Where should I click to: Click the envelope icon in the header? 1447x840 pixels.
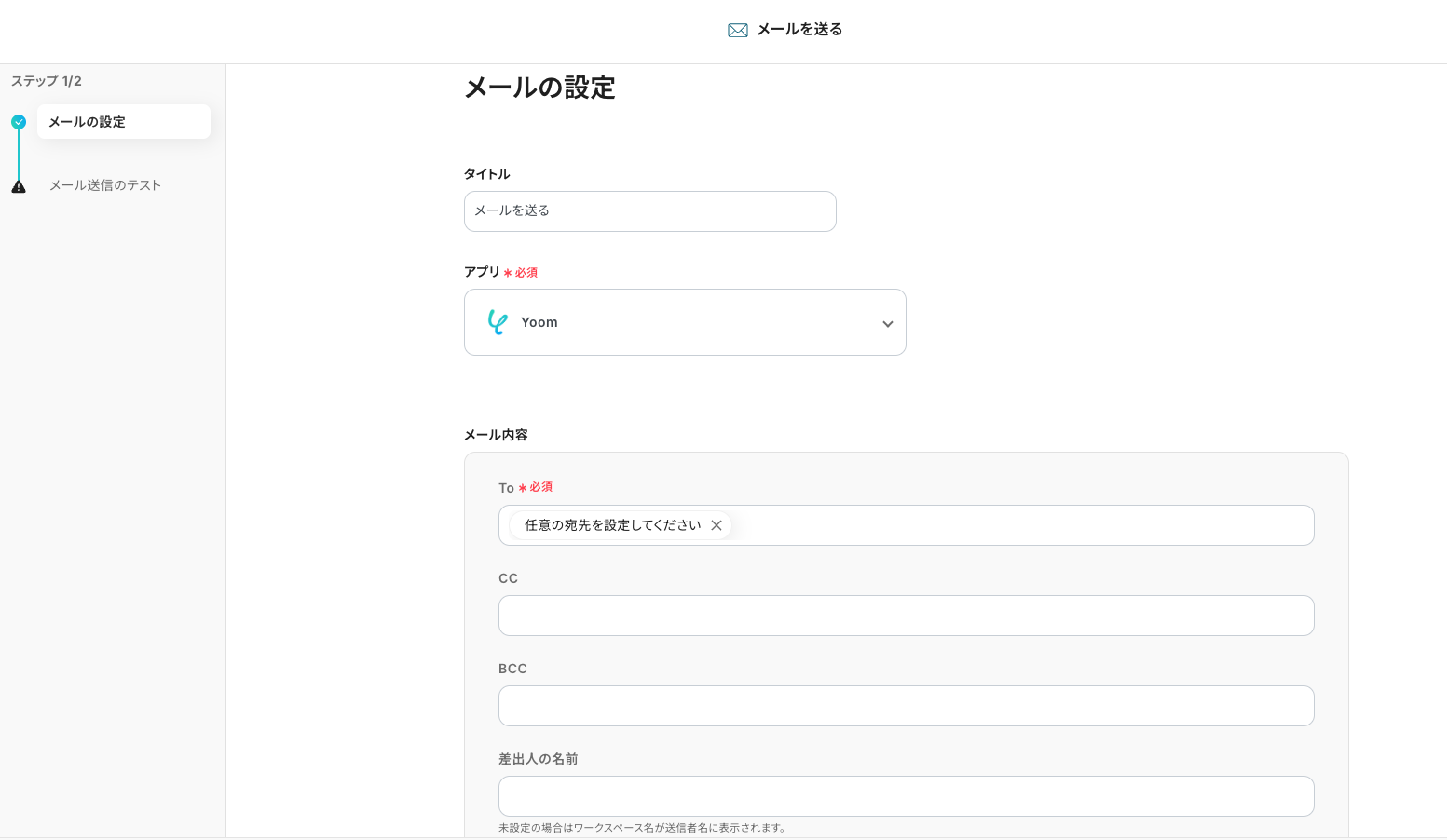737,30
